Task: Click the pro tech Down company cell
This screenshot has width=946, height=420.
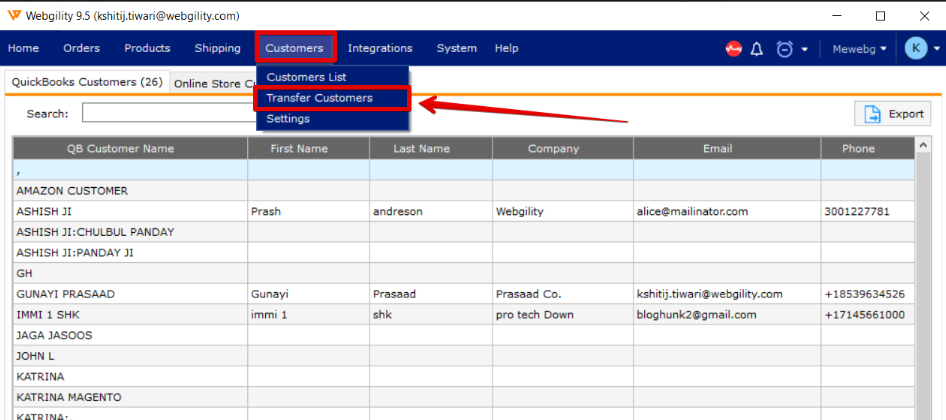Action: click(563, 314)
